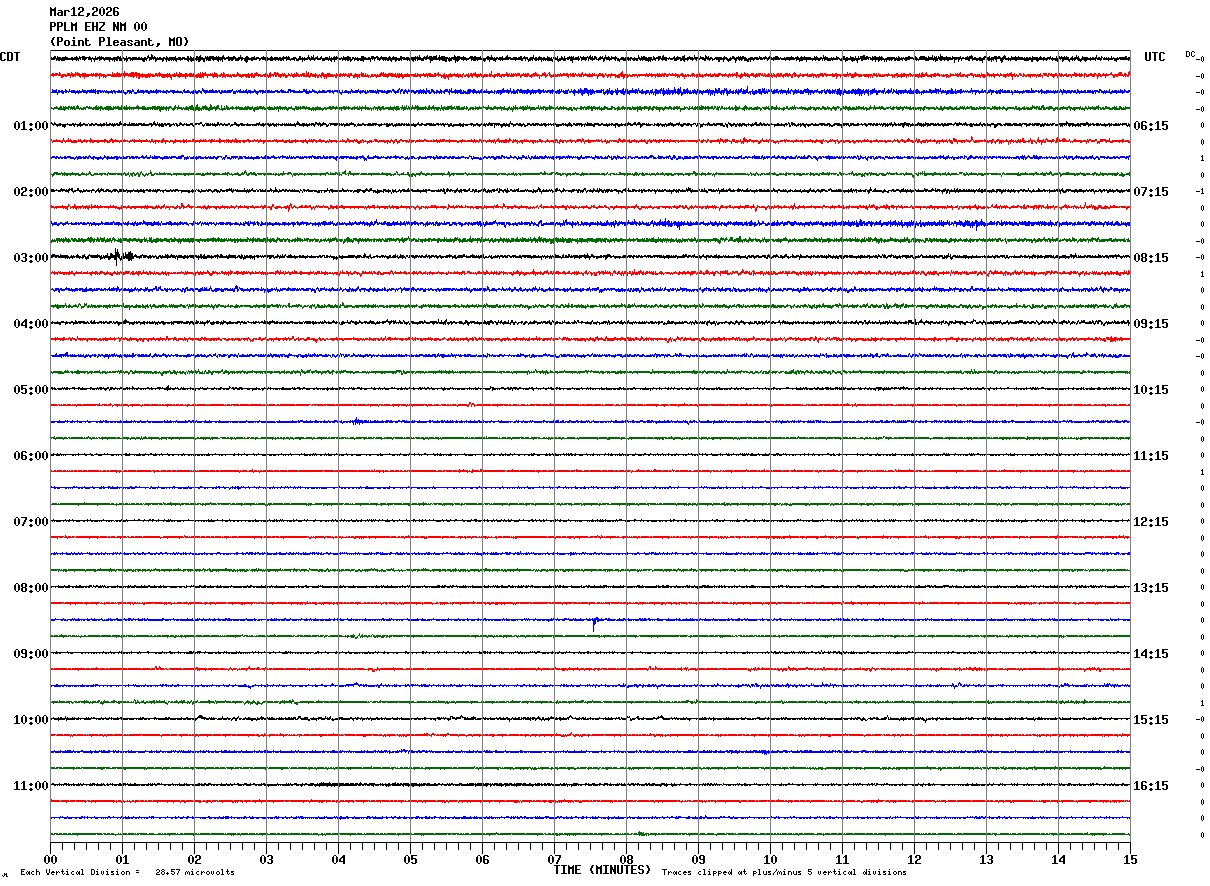The height and width of the screenshot is (886, 1210).
Task: Click the 11:15 UTC time label
Action: coord(1151,456)
